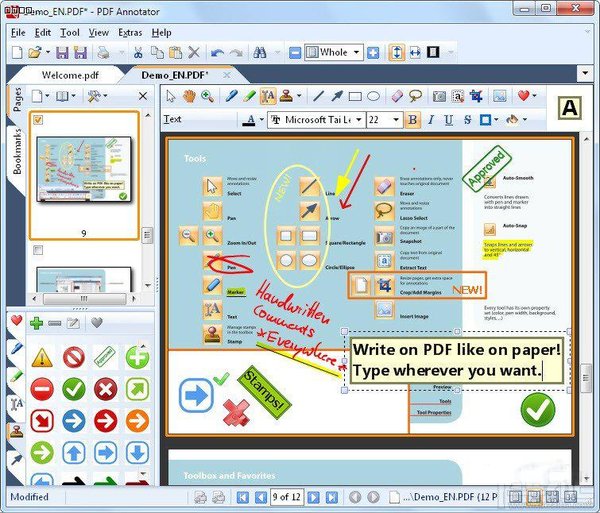This screenshot has height=513, width=600.
Task: Toggle the page 9 thumbnail checkbox
Action: pyautogui.click(x=38, y=120)
